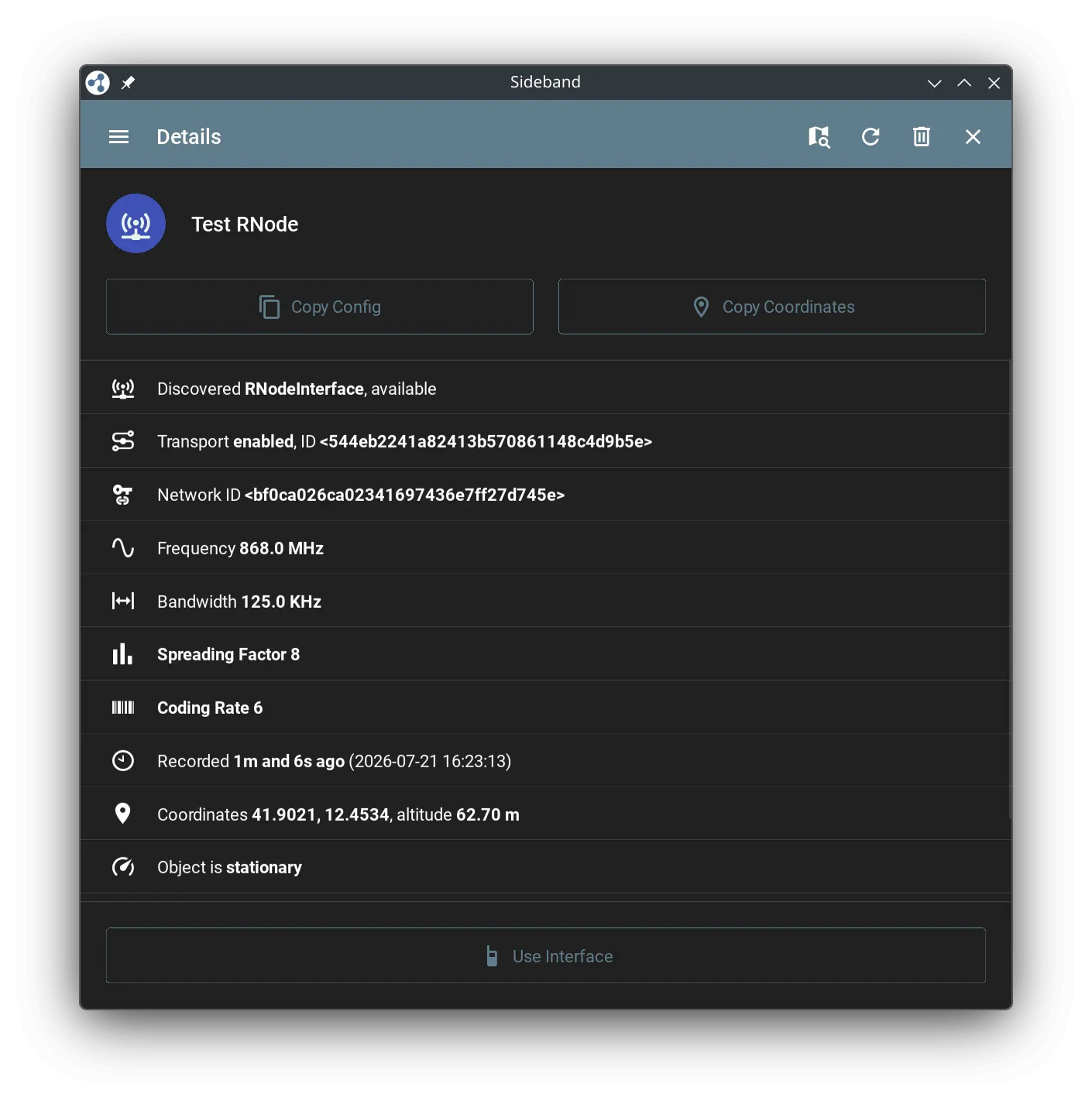1092x1104 pixels.
Task: Click the Sideband app icon in titlebar
Action: pos(98,83)
